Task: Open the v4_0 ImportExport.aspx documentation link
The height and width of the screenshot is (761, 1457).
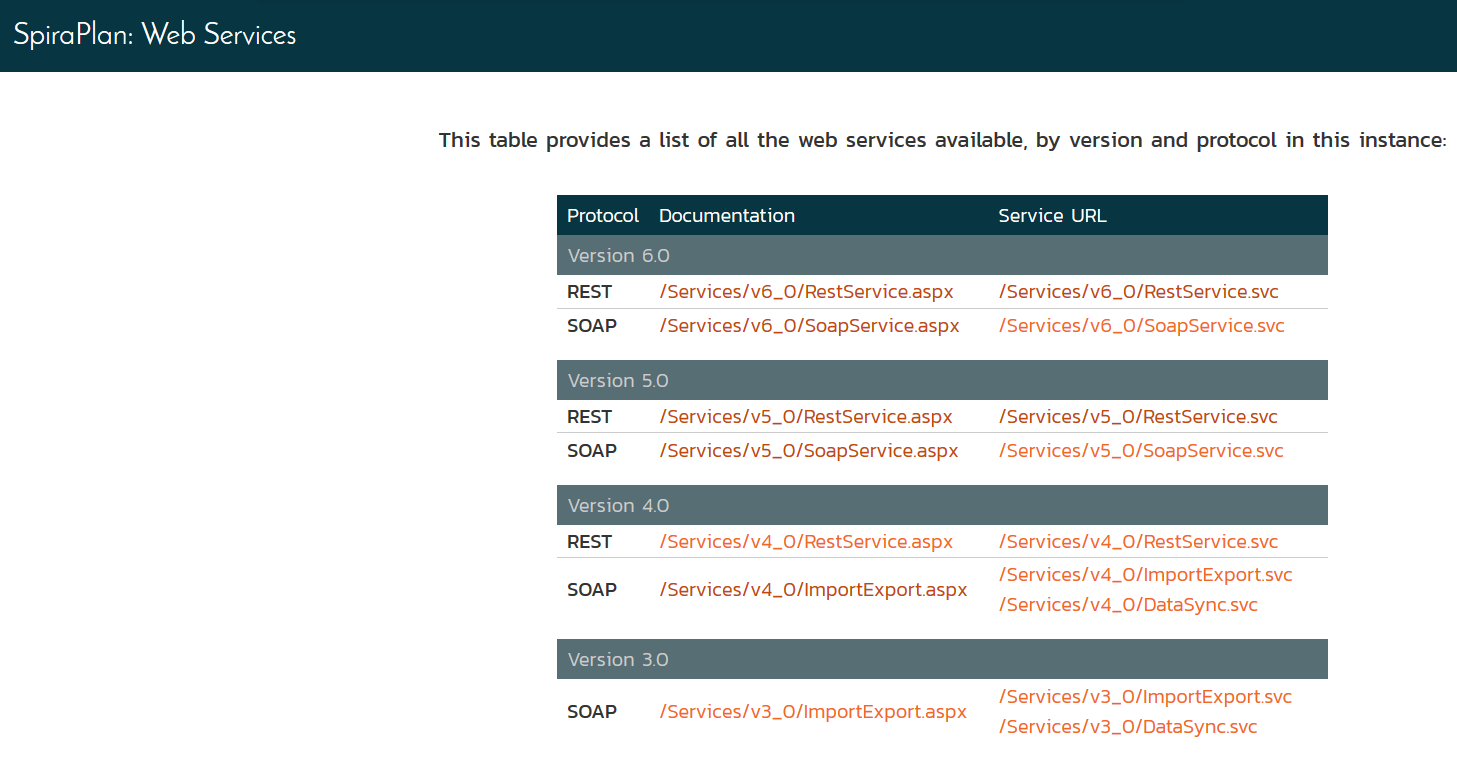Action: point(813,590)
